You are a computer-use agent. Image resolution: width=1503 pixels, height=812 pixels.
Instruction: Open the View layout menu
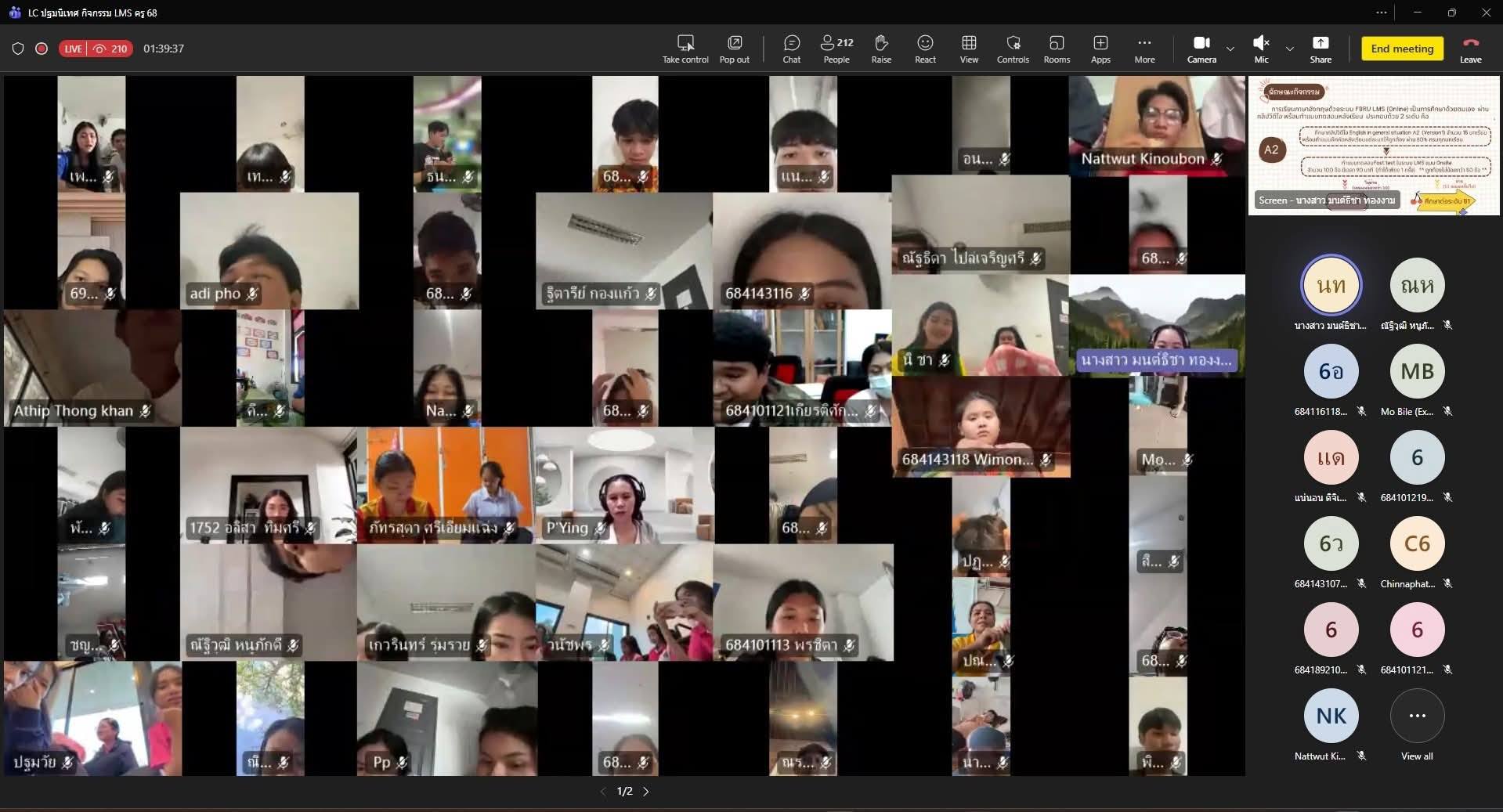pyautogui.click(x=969, y=48)
